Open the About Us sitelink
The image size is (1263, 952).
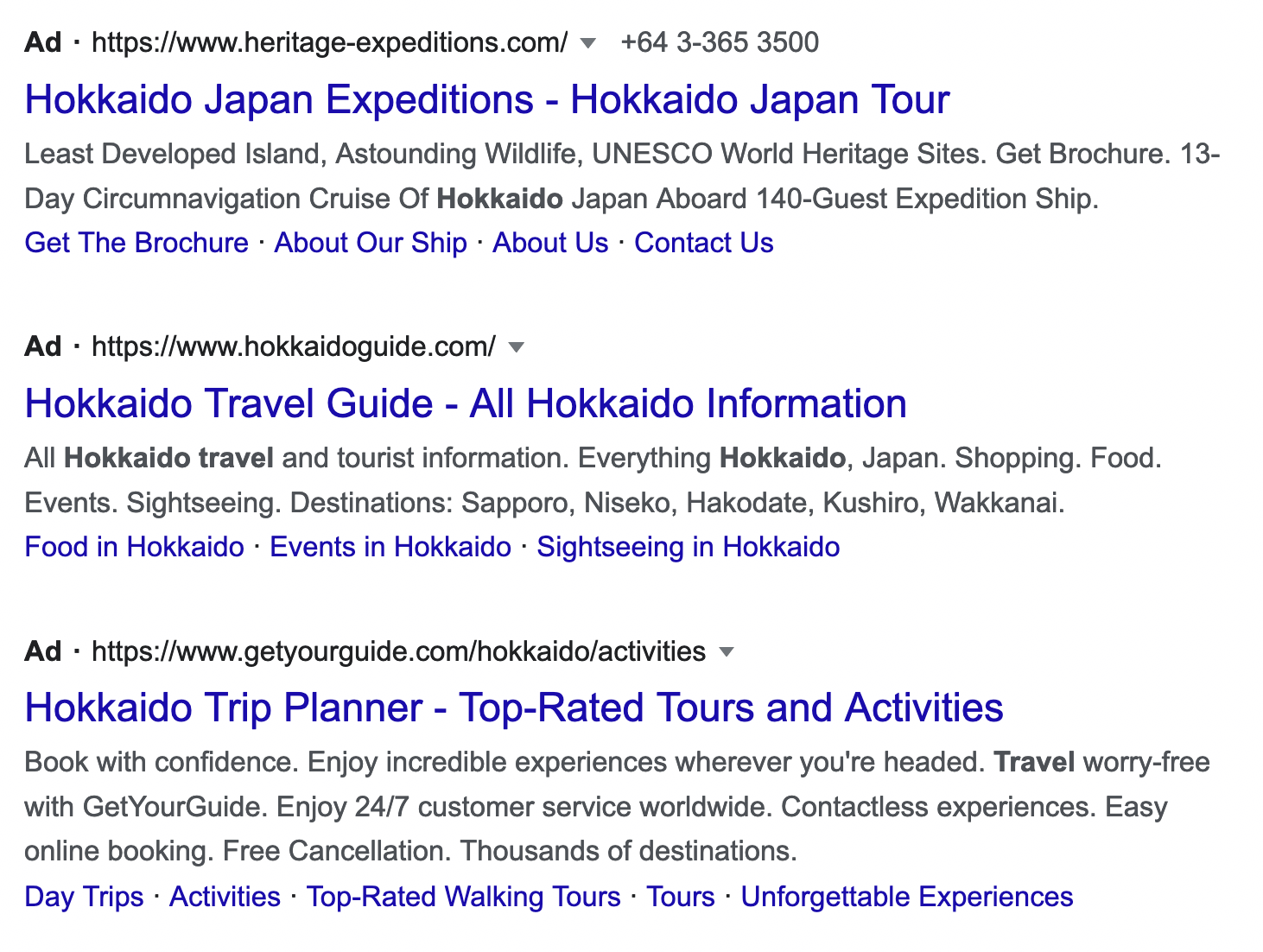pos(550,243)
